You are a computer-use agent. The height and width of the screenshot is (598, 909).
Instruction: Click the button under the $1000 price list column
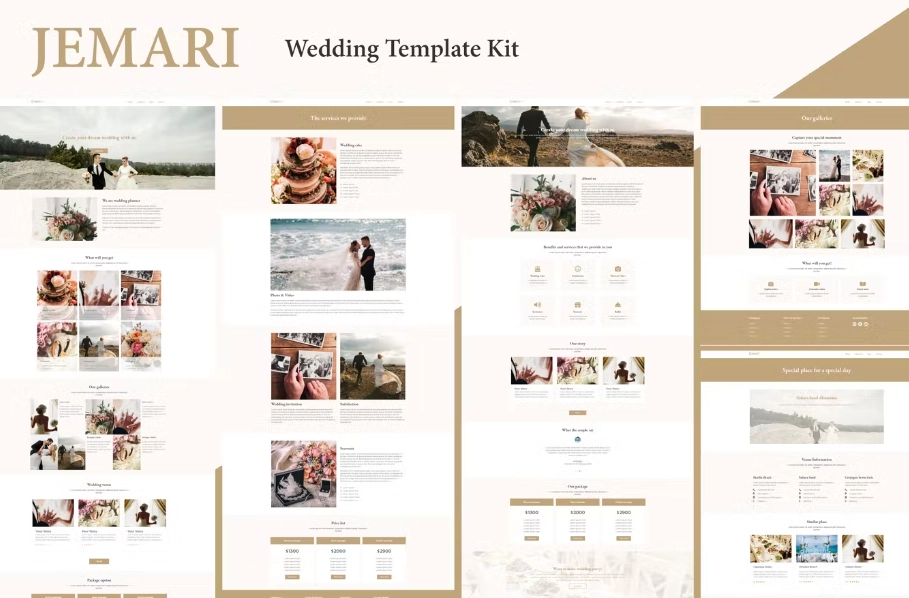coord(292,577)
